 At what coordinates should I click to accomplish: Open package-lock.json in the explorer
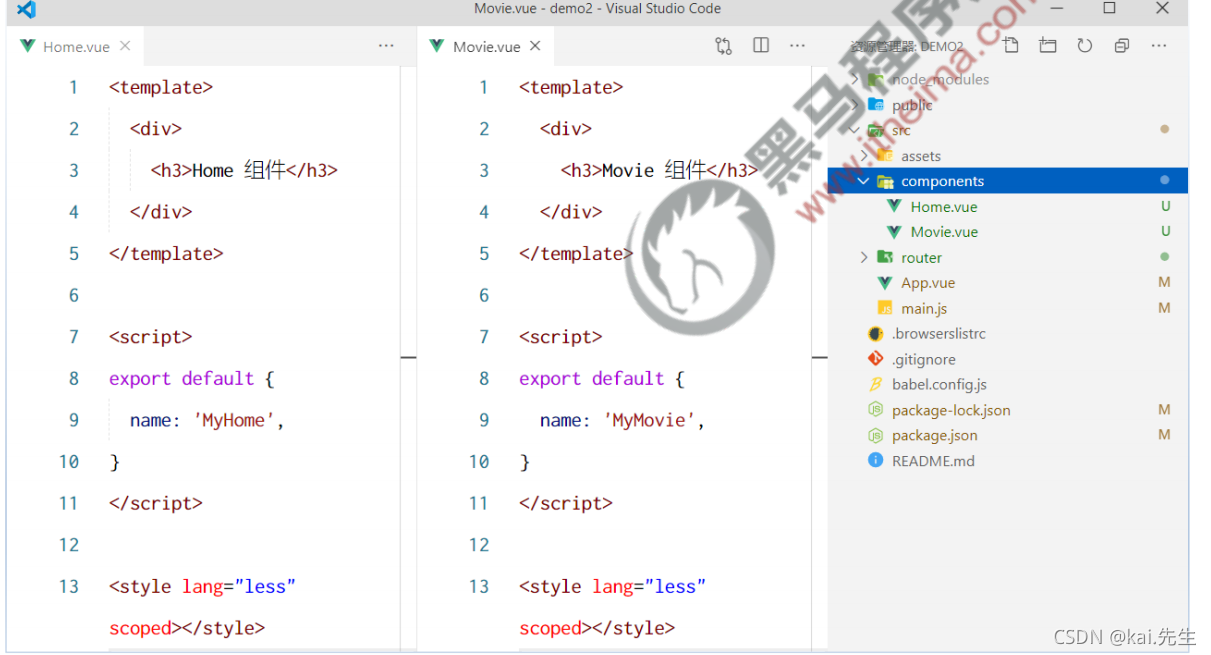[x=951, y=410]
